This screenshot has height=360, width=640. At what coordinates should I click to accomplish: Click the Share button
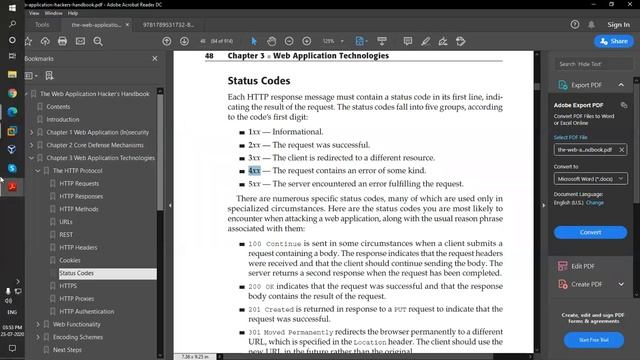click(x=614, y=41)
